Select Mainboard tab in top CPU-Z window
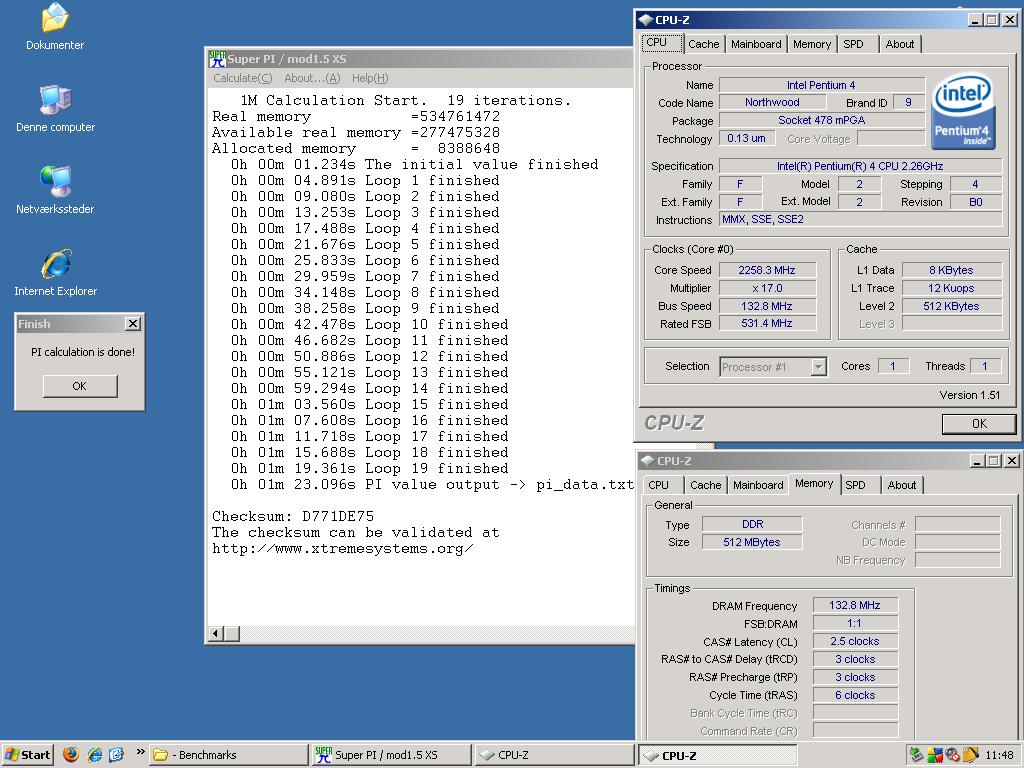 pyautogui.click(x=756, y=44)
